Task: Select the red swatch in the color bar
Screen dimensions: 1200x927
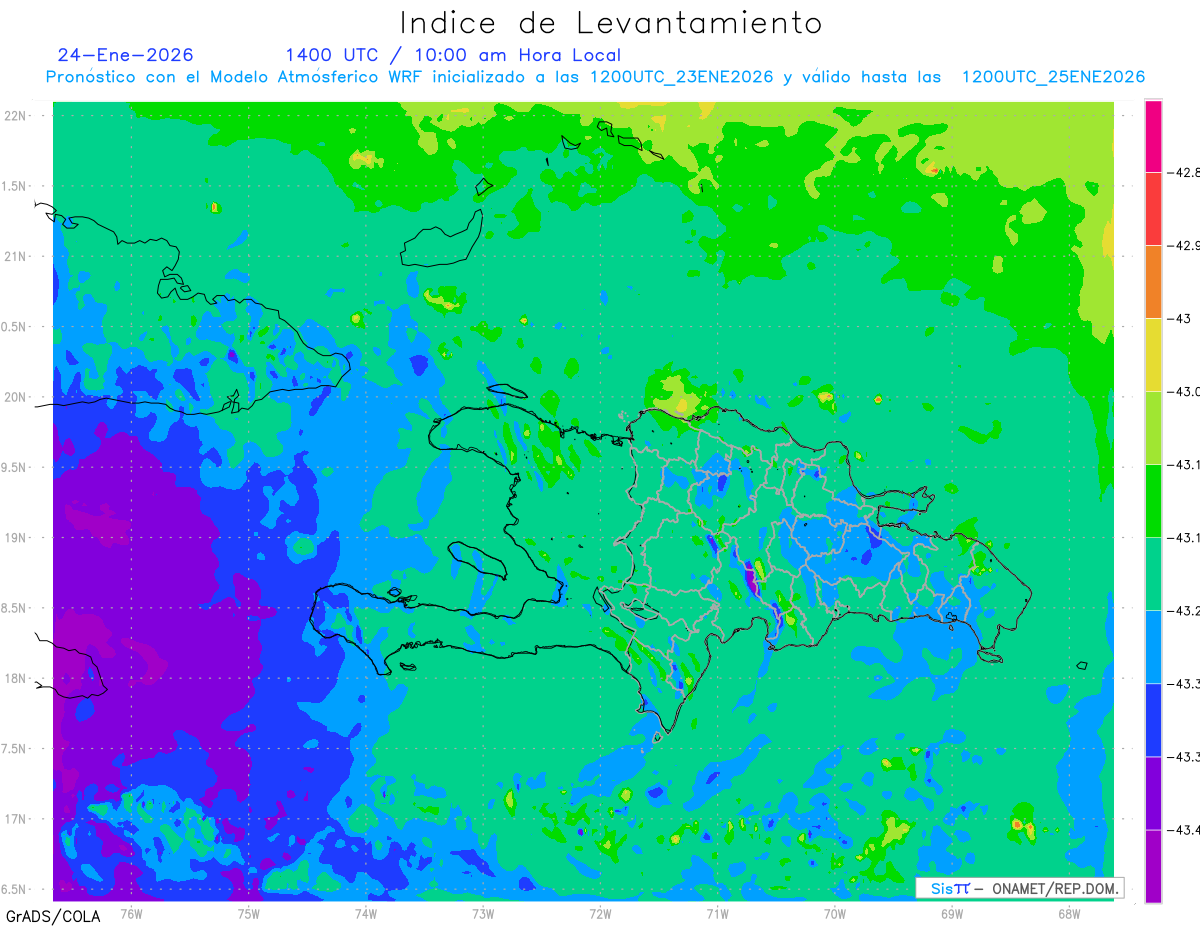Action: click(x=1153, y=208)
